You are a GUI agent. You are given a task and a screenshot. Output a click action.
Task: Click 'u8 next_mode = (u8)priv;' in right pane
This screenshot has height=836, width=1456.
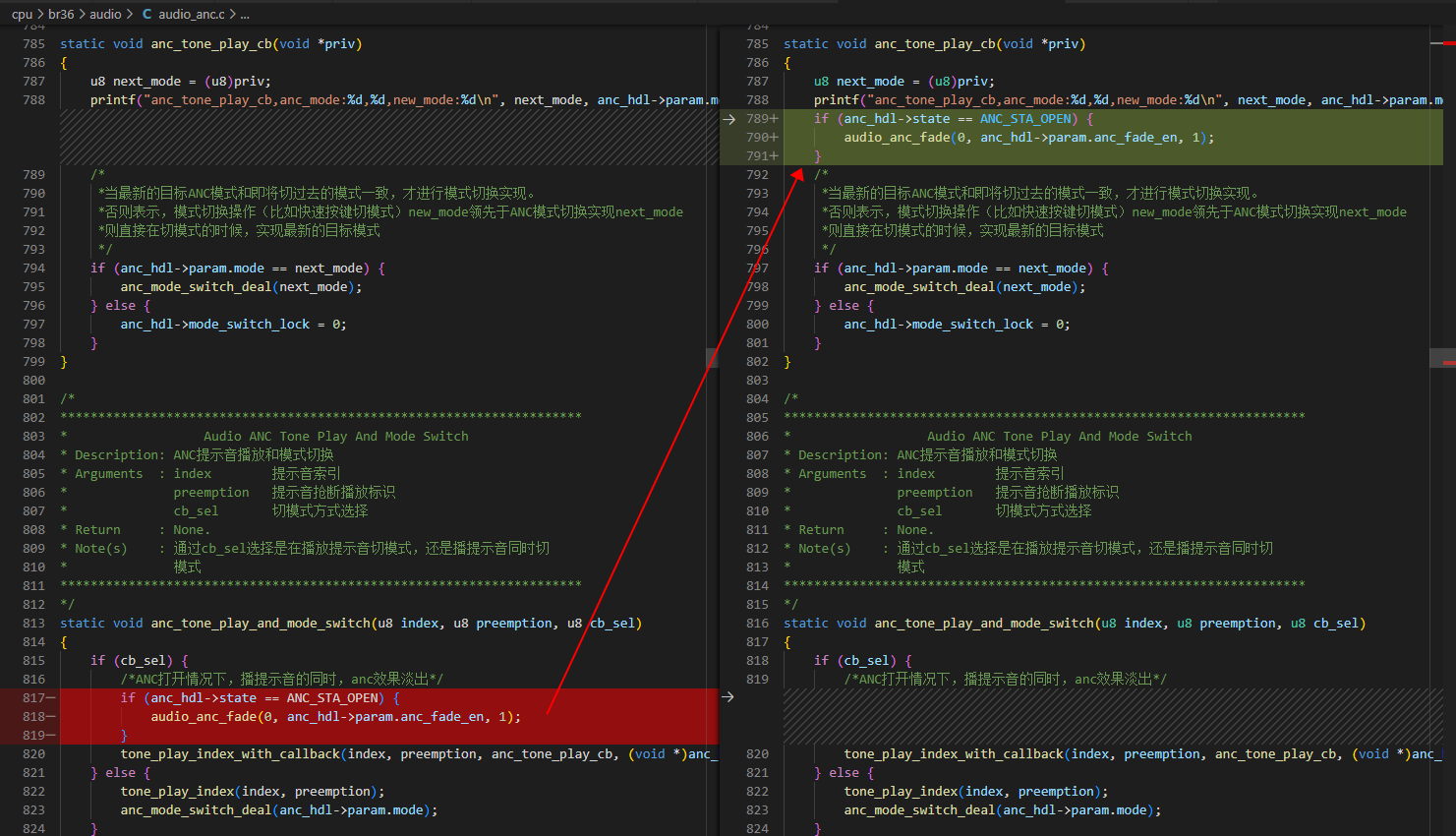point(904,82)
